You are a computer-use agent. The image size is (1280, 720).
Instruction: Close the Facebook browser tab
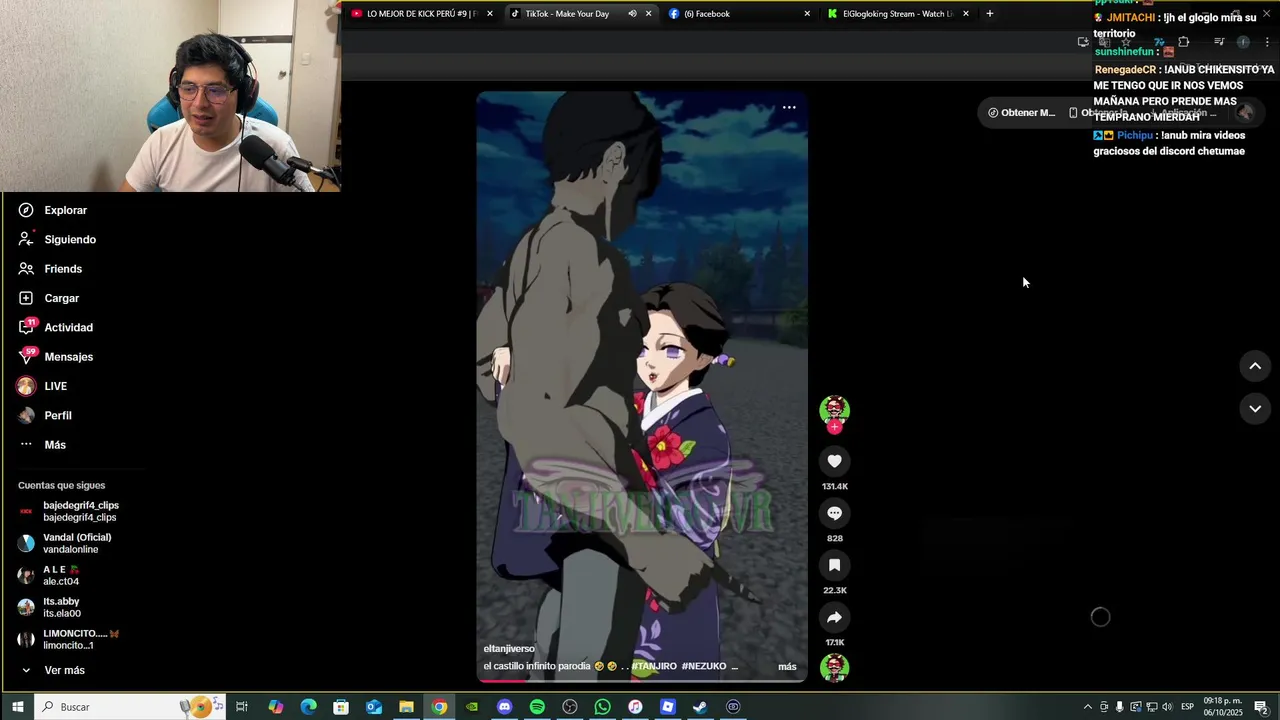click(x=807, y=14)
